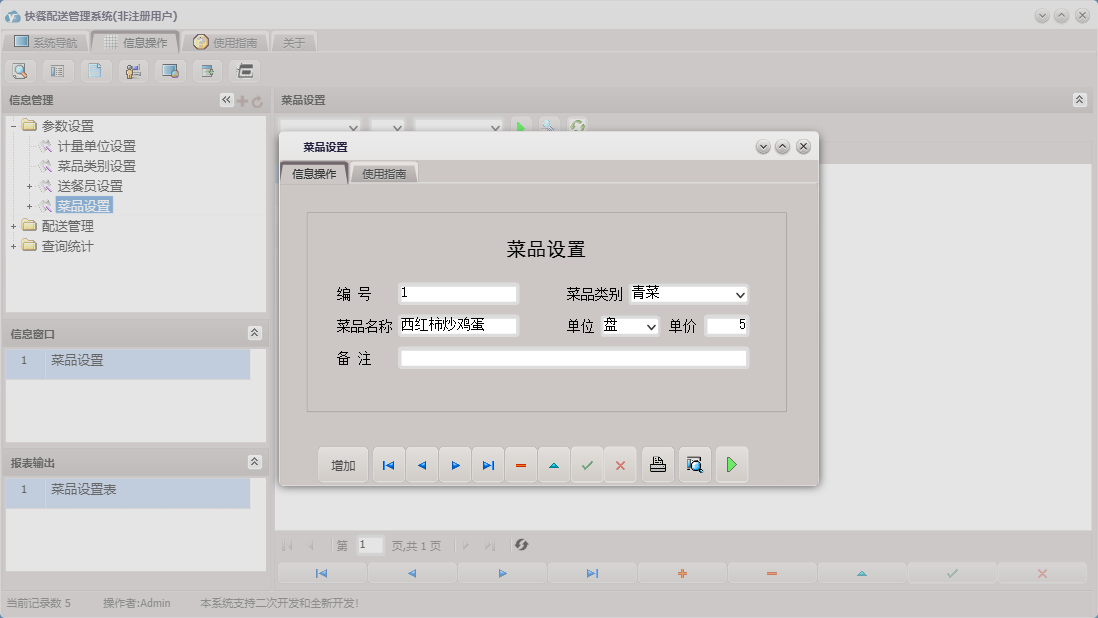Screen dimensions: 1098x618
Task: Click the print icon in the dialog toolbar
Action: (657, 464)
